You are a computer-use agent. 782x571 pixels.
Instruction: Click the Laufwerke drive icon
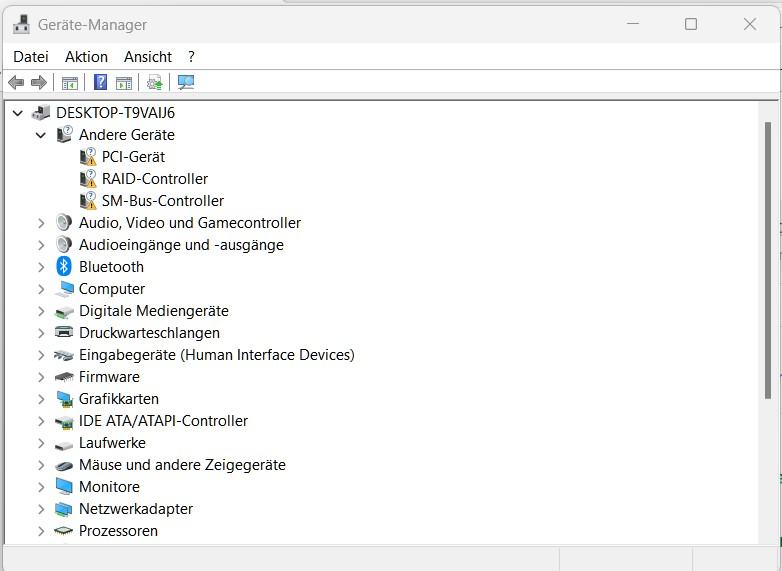pyautogui.click(x=64, y=444)
